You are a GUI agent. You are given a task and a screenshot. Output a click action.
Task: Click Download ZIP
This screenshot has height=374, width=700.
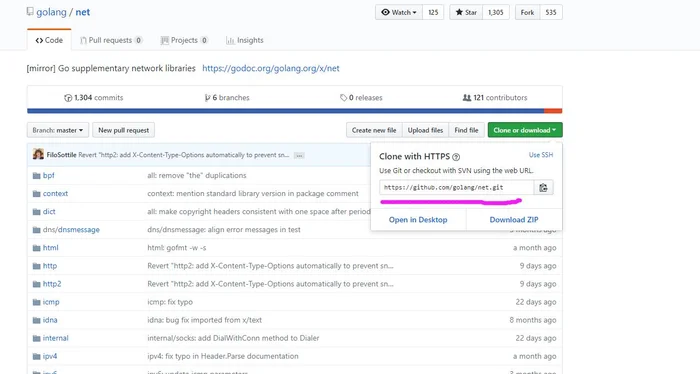click(514, 220)
